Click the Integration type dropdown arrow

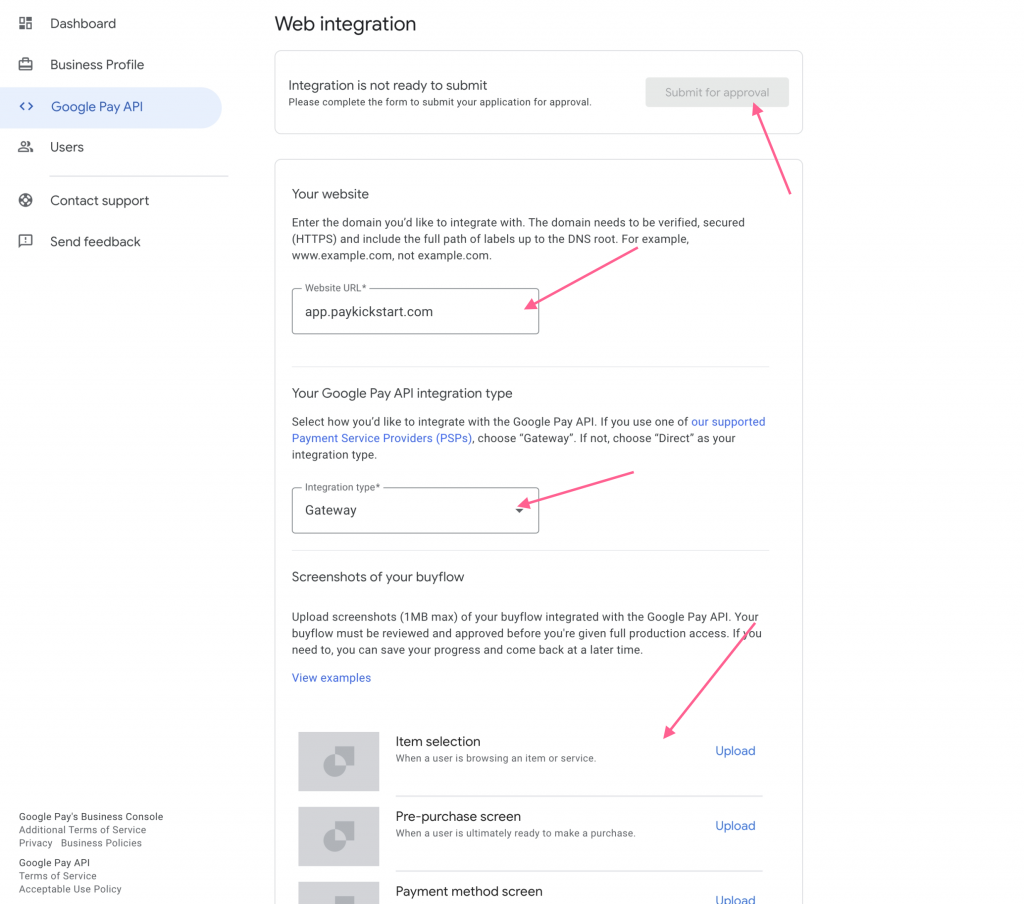(519, 510)
